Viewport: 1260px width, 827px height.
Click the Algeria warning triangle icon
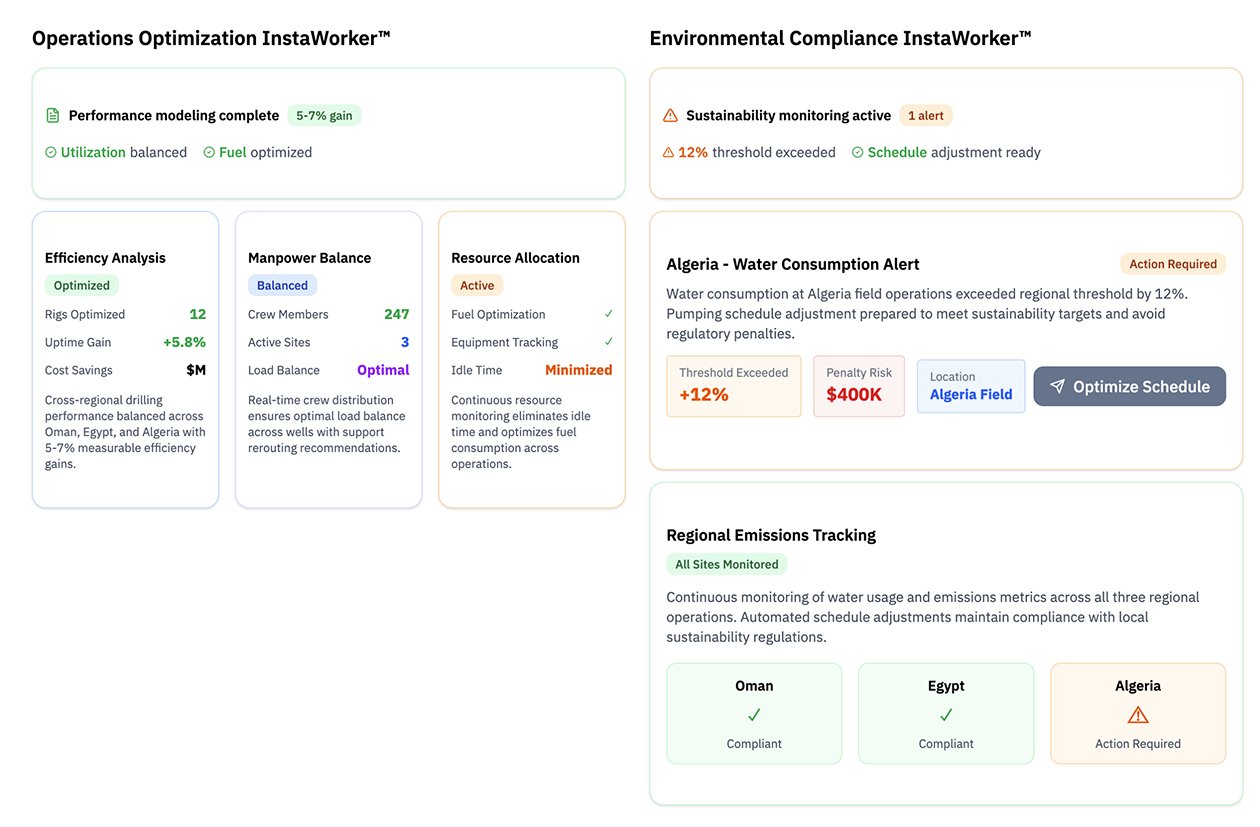tap(1138, 715)
